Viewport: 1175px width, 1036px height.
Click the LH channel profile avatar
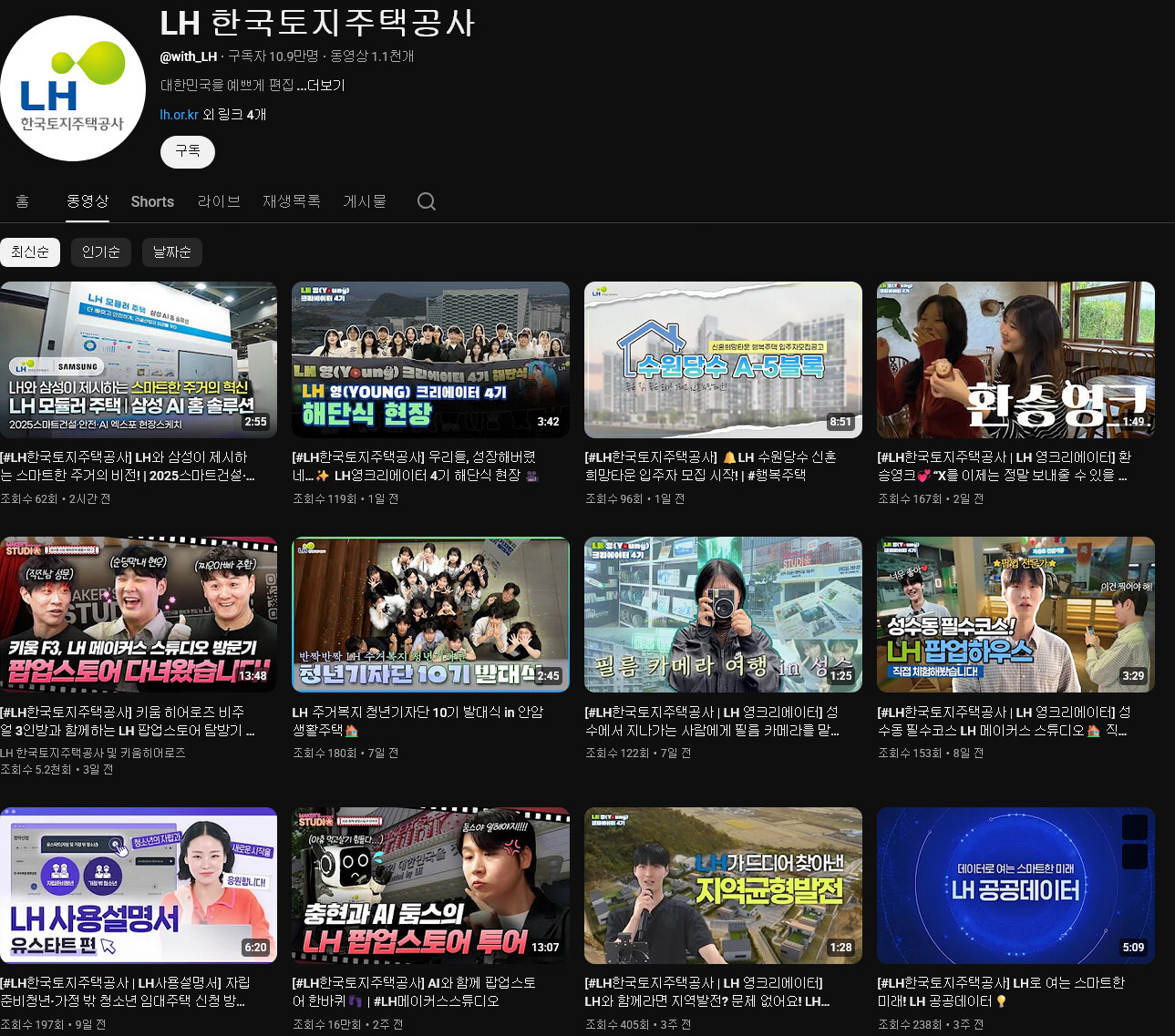[73, 88]
